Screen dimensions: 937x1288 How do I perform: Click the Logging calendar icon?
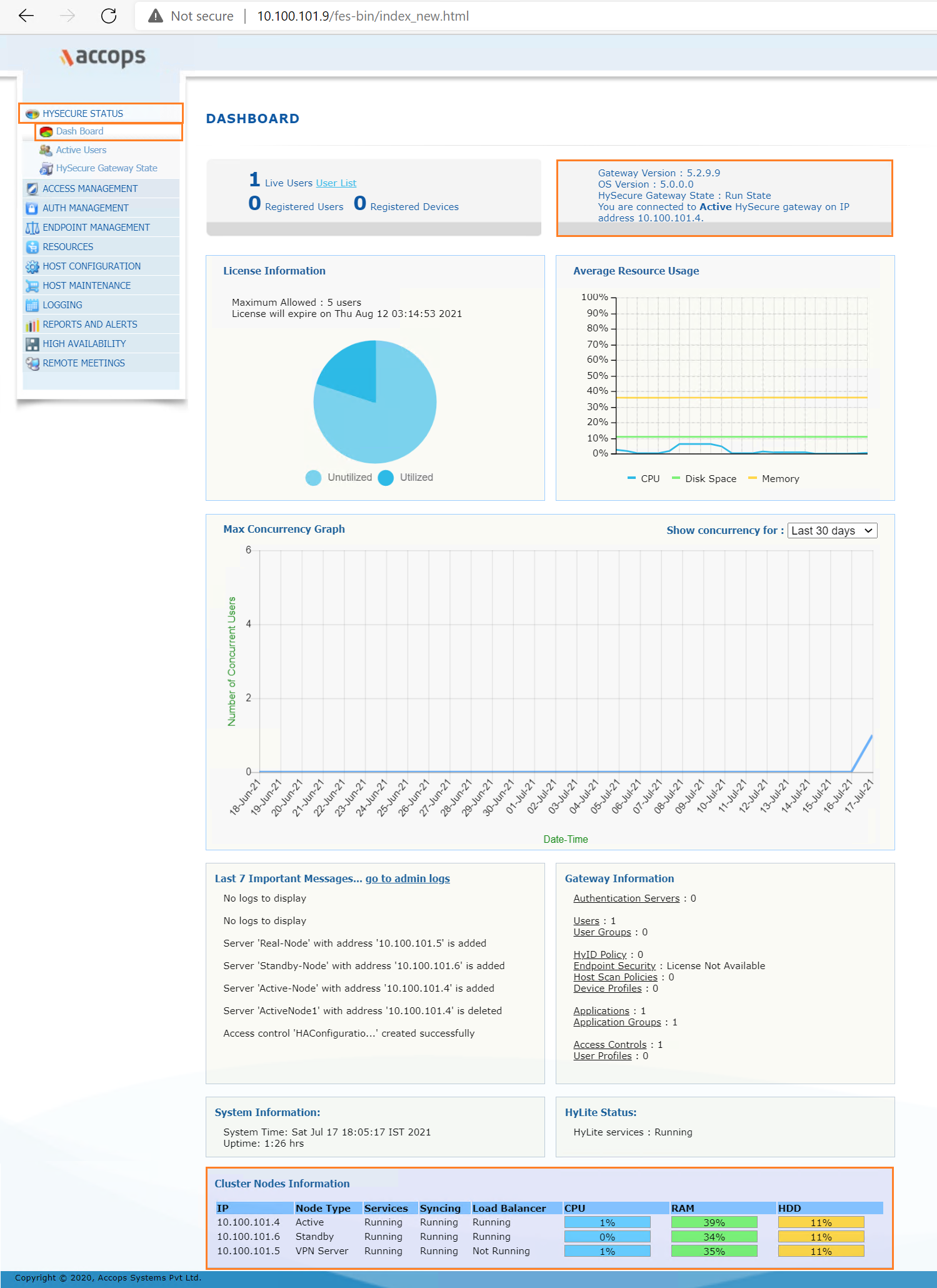coord(33,305)
